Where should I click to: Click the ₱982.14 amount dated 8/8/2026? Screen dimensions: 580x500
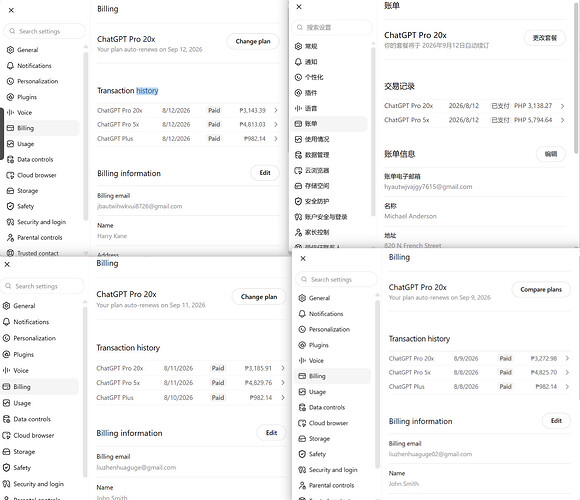(x=546, y=386)
